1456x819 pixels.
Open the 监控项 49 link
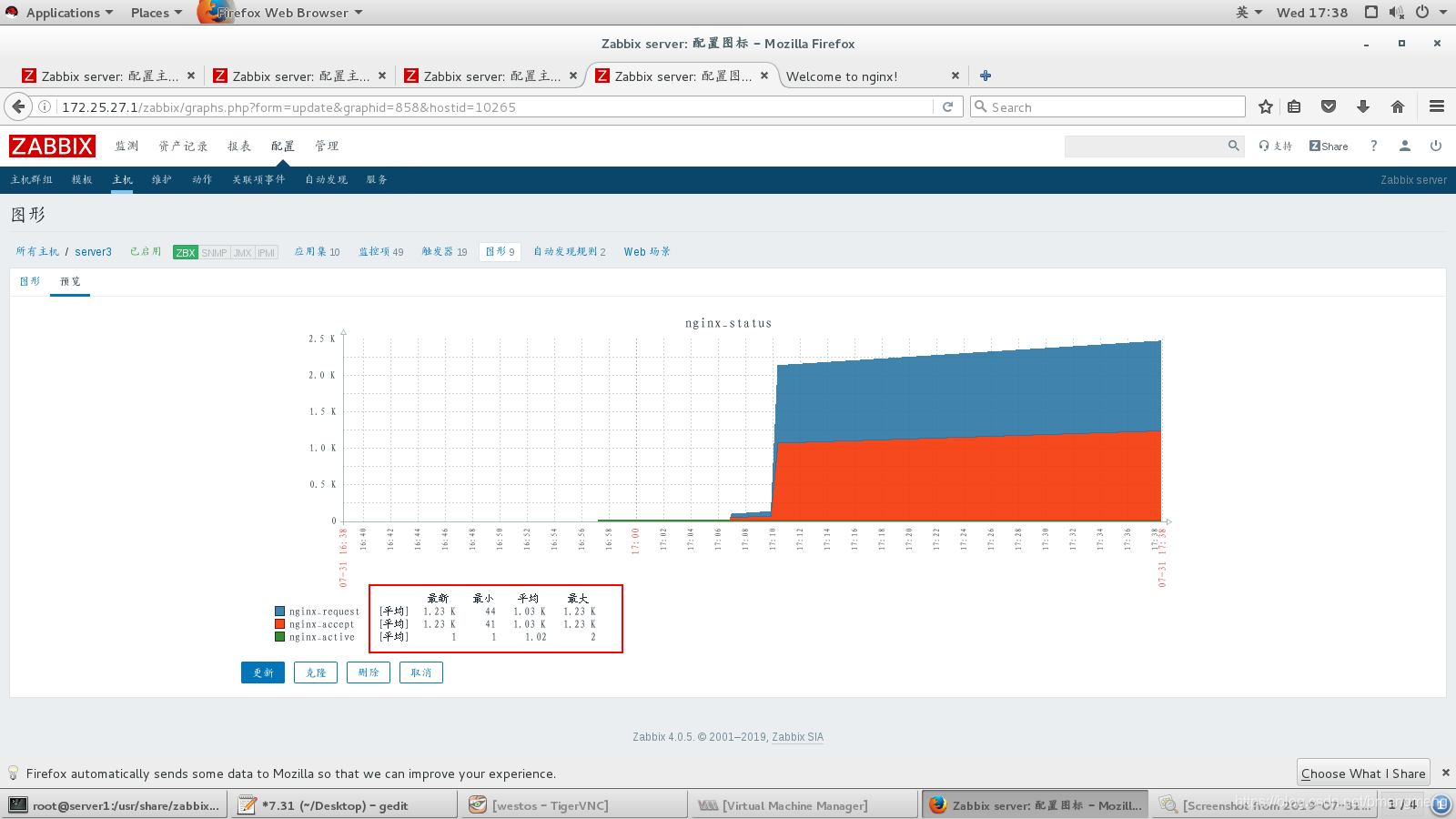tap(380, 252)
